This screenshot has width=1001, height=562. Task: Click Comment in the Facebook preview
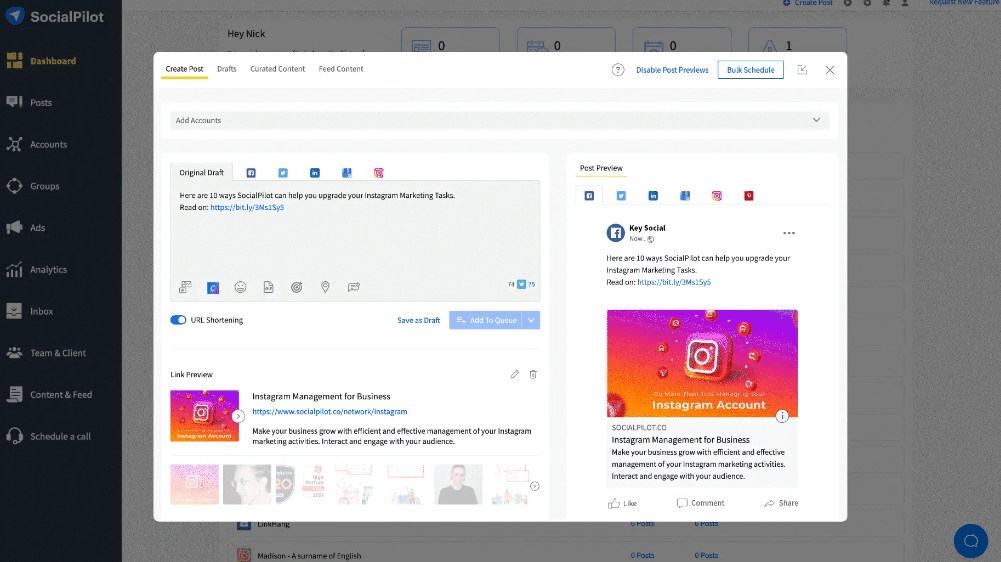[700, 503]
